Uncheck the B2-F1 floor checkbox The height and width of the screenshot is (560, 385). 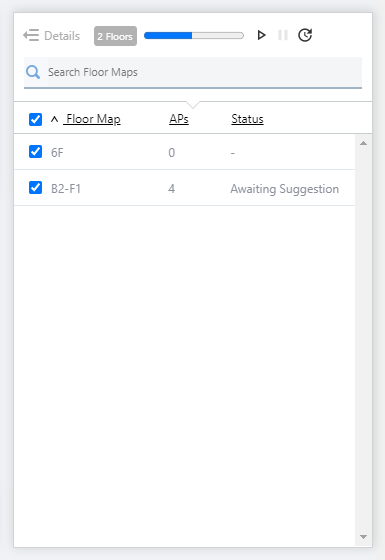[x=35, y=188]
